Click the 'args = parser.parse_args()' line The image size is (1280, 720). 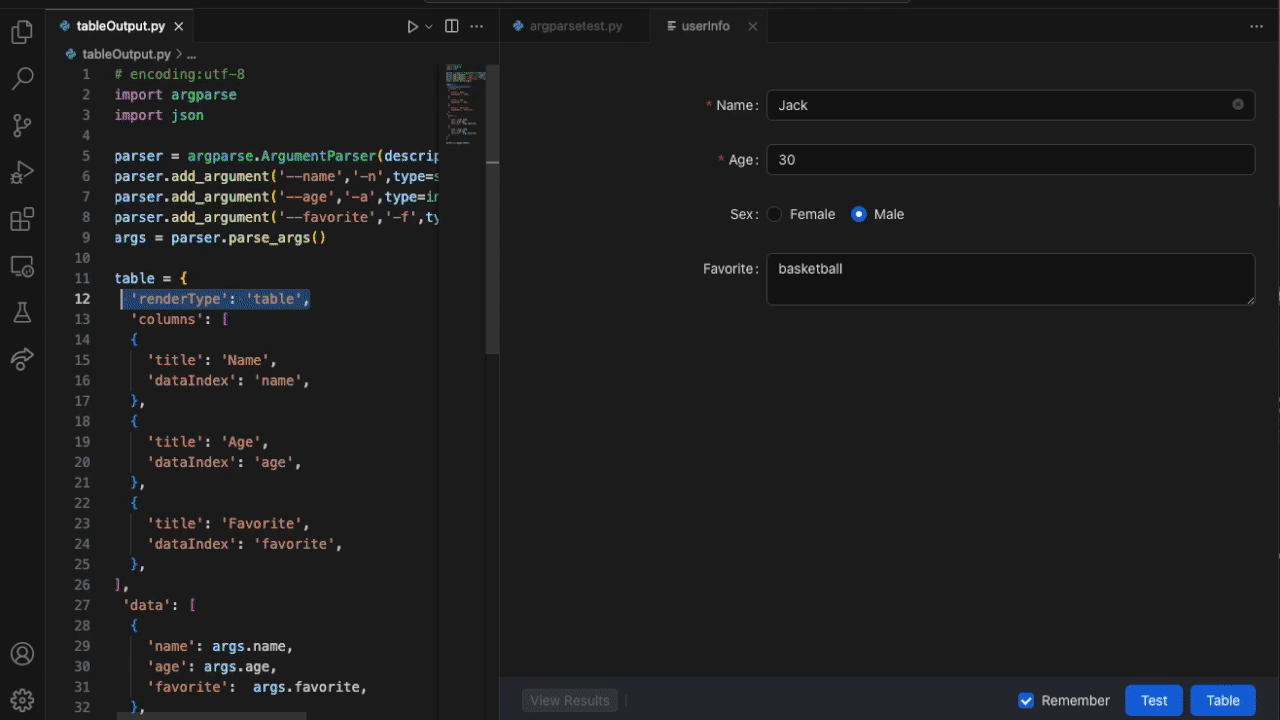[220, 238]
